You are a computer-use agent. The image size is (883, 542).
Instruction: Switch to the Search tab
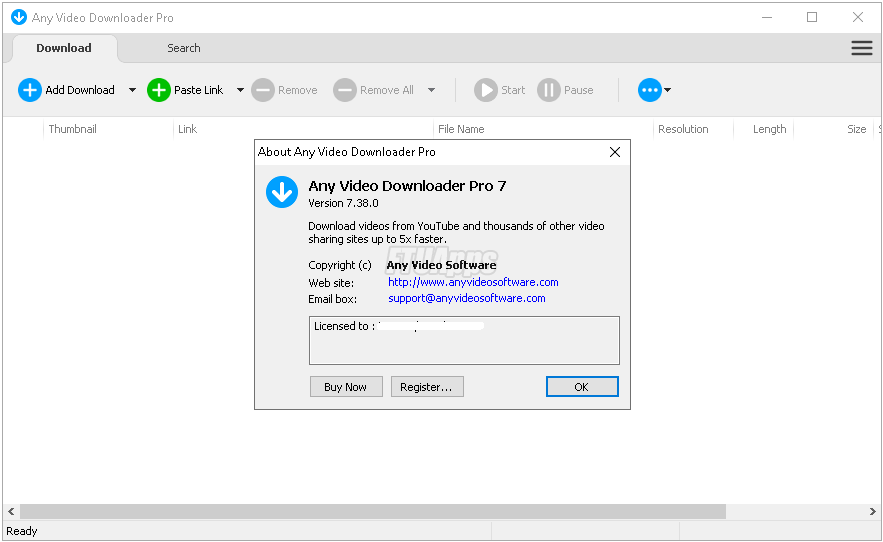pyautogui.click(x=184, y=48)
